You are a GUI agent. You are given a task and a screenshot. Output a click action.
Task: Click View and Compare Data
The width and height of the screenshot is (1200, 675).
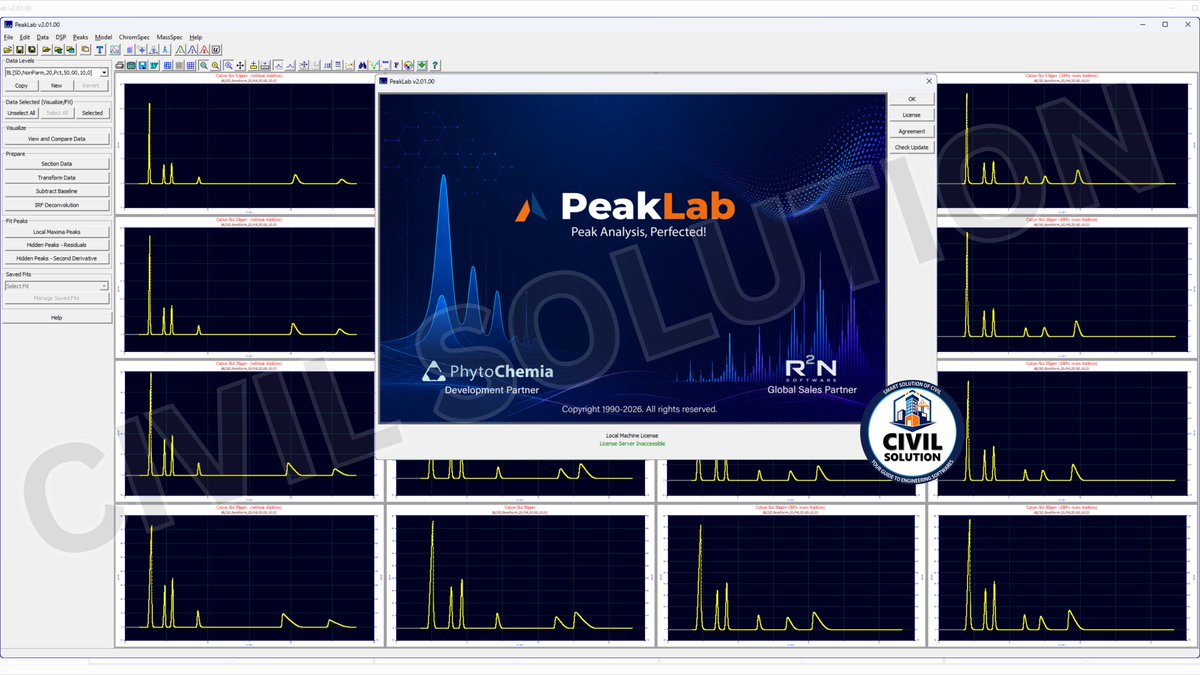tap(56, 139)
